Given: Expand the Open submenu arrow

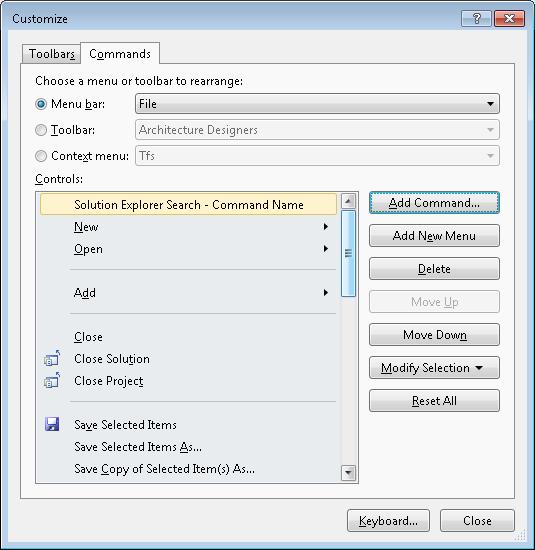Looking at the screenshot, I should [x=326, y=249].
